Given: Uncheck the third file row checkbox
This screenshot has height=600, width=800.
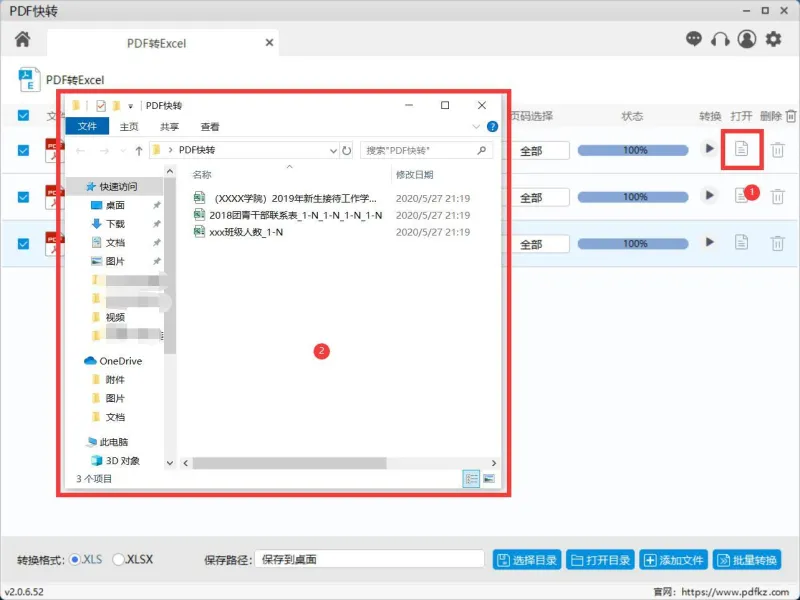Looking at the screenshot, I should (x=23, y=244).
